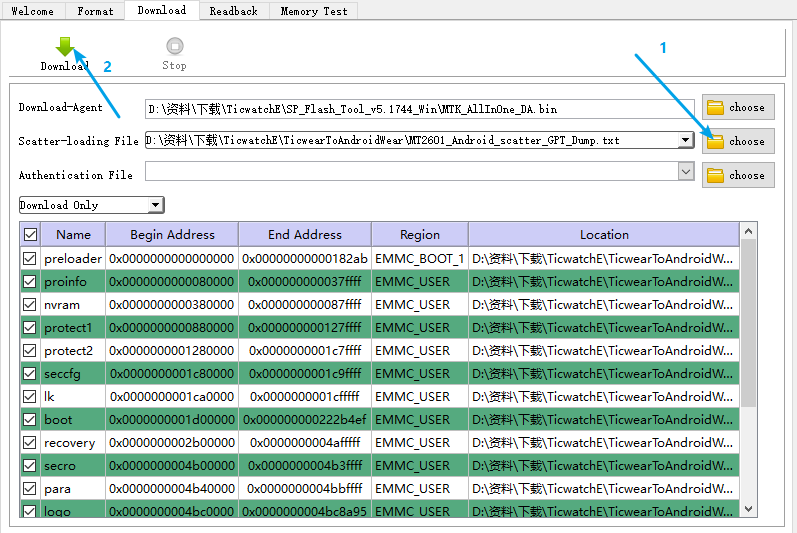Click the Download-Agent path field
This screenshot has width=797, height=533.
(x=419, y=109)
